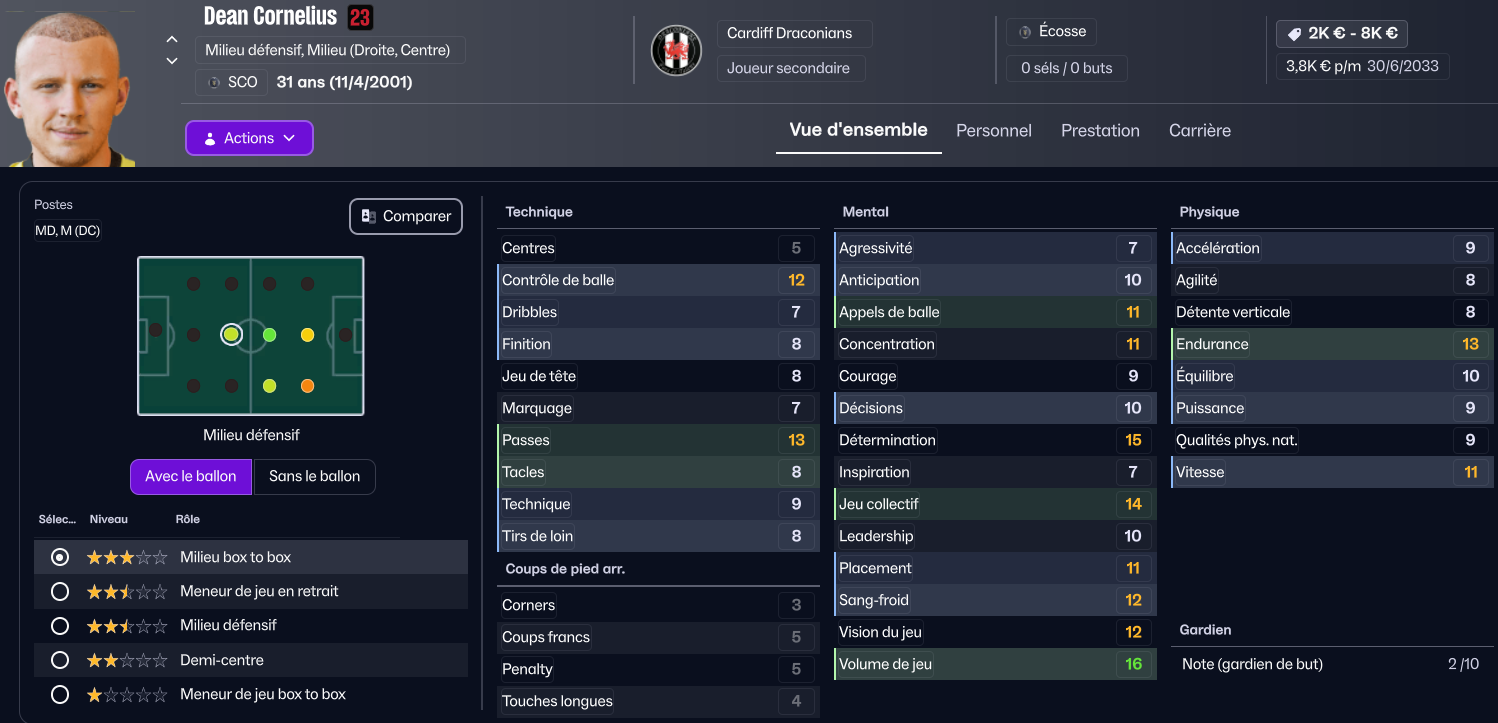Click the Joueur secondaire status button
This screenshot has height=723, width=1498.
point(790,68)
